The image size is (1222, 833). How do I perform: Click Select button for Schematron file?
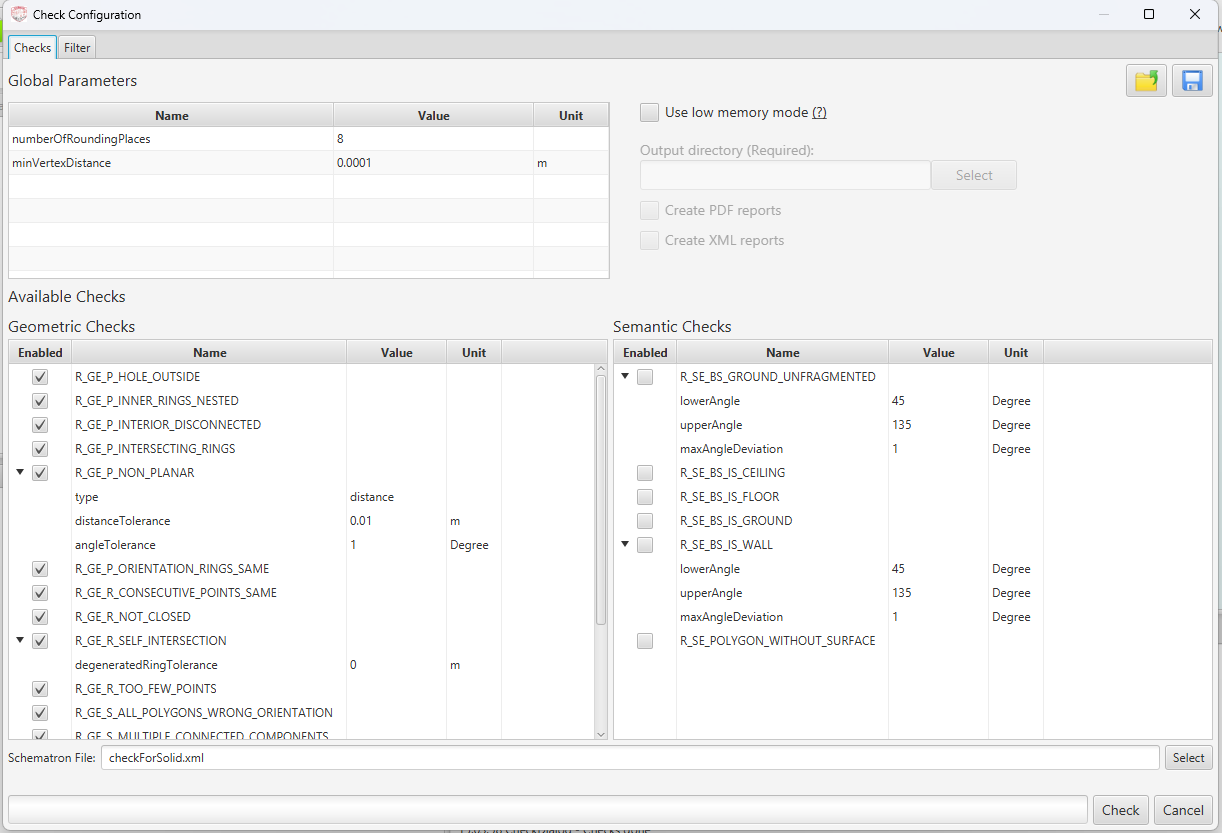click(1188, 758)
